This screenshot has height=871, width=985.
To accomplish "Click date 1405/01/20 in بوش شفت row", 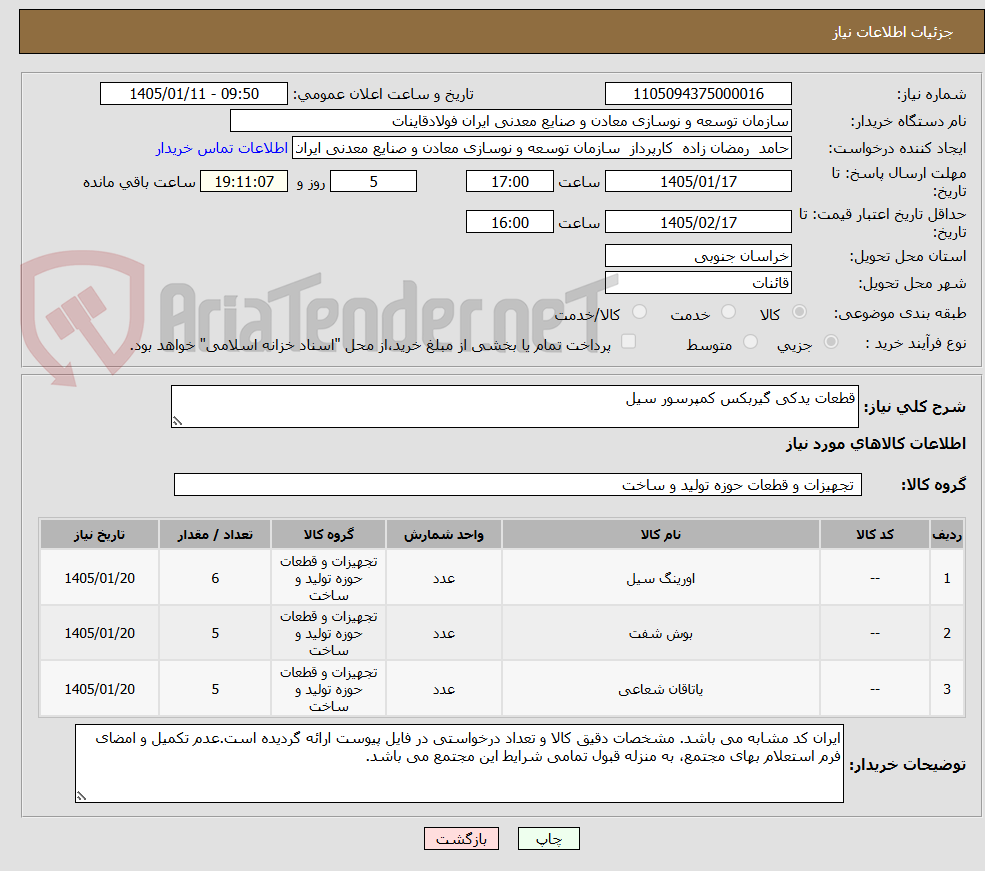I will coord(99,634).
